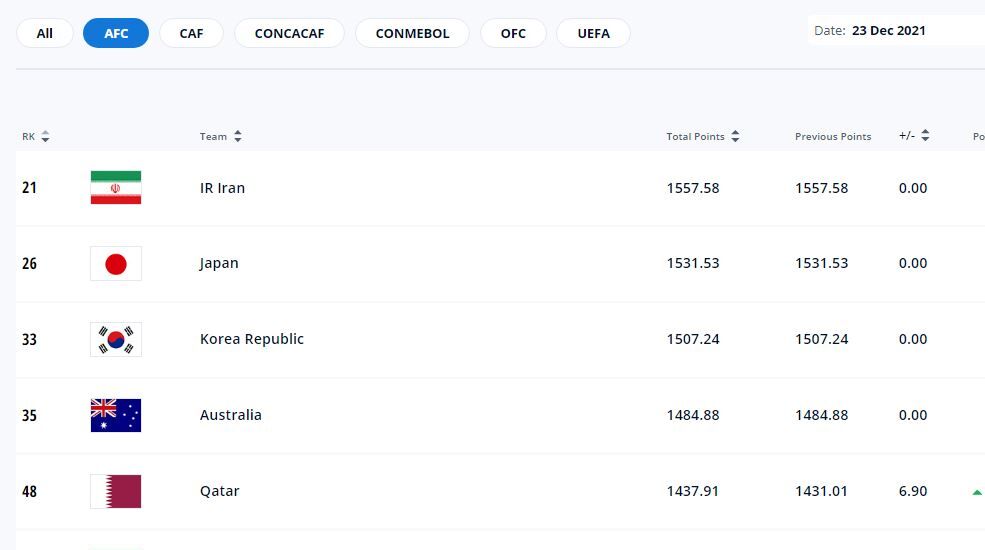985x550 pixels.
Task: Click the Korea Republic flag icon
Action: tap(116, 340)
